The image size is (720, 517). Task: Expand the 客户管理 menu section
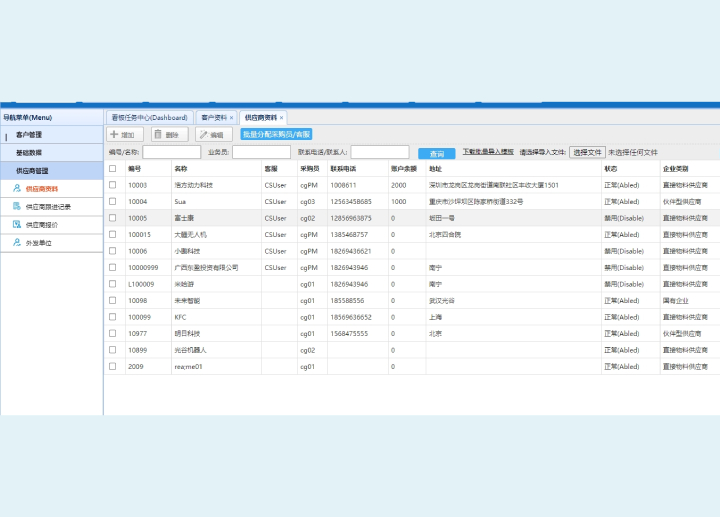coord(29,134)
